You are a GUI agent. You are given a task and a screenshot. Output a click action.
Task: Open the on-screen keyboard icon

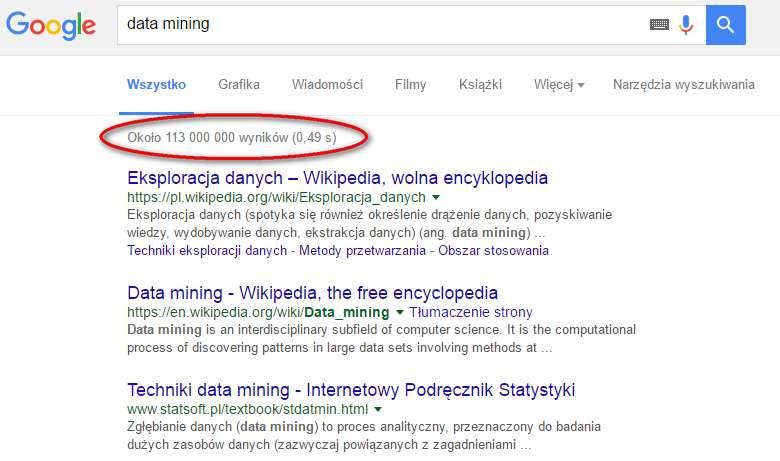(x=659, y=24)
